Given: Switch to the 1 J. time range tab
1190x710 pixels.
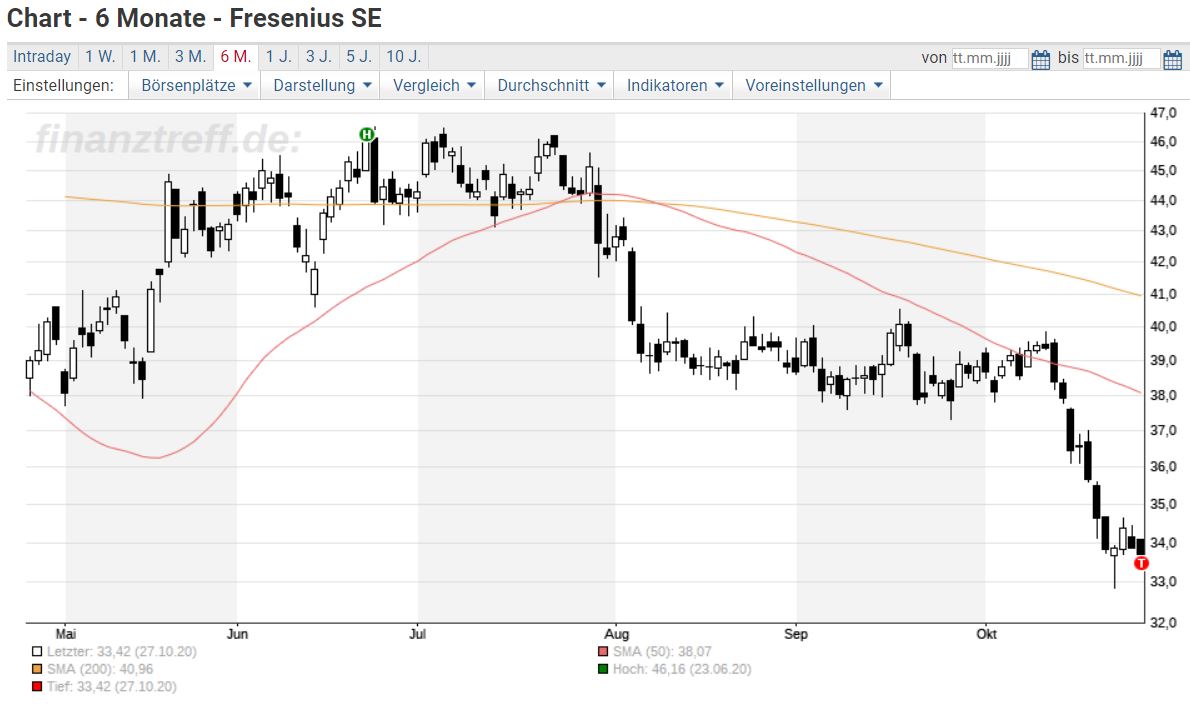Looking at the screenshot, I should point(279,57).
